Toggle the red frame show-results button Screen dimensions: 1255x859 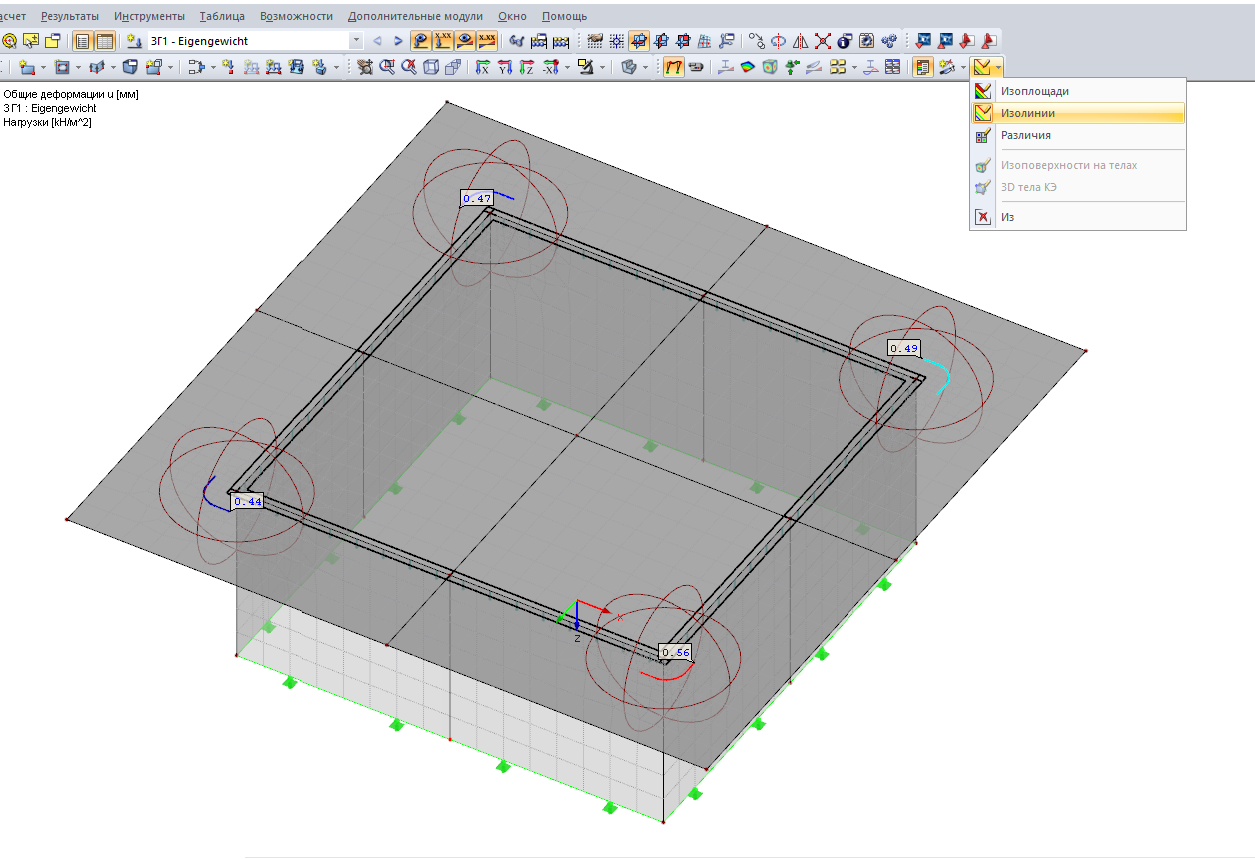(x=674, y=67)
